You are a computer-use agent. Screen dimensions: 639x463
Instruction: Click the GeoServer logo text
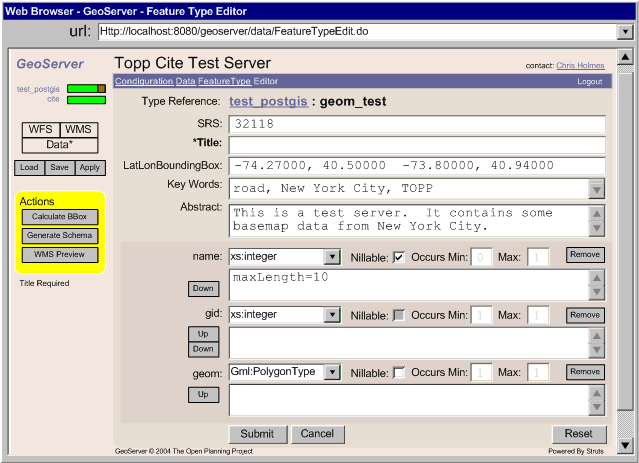pos(50,64)
